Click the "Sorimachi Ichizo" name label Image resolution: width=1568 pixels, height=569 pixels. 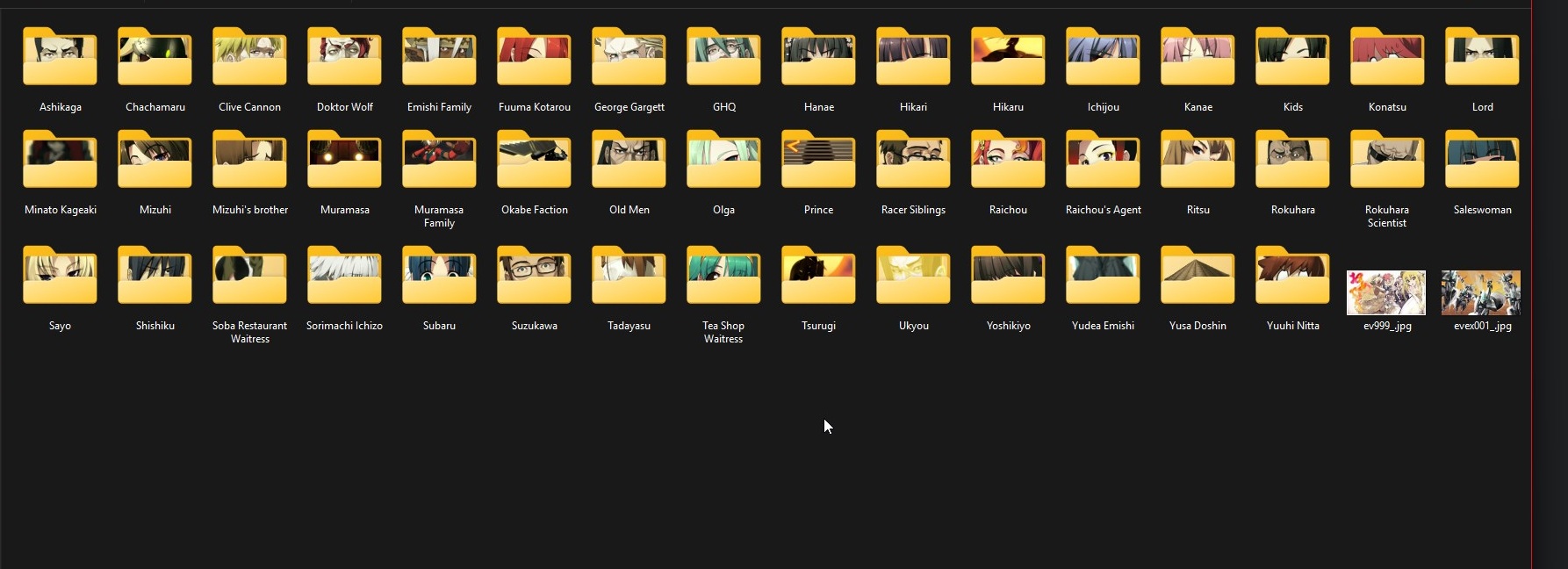pos(344,326)
